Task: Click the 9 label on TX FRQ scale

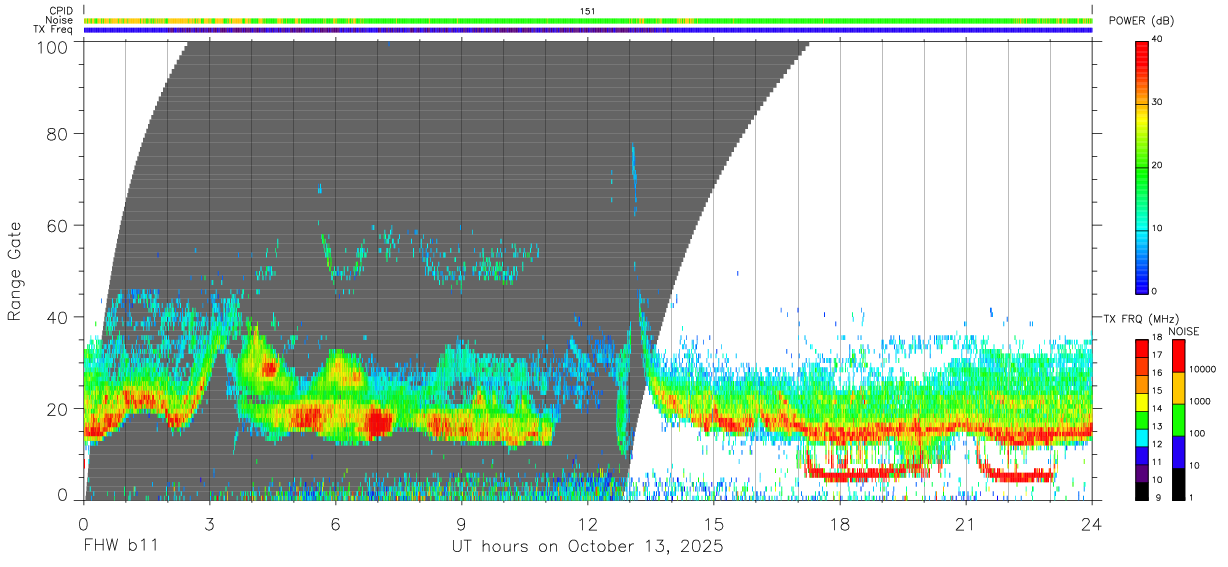Action: pyautogui.click(x=1159, y=497)
